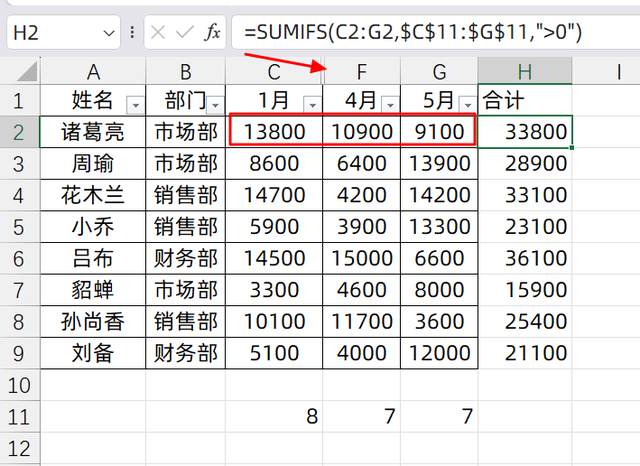
Task: Select cell with value 4200
Action: click(362, 195)
